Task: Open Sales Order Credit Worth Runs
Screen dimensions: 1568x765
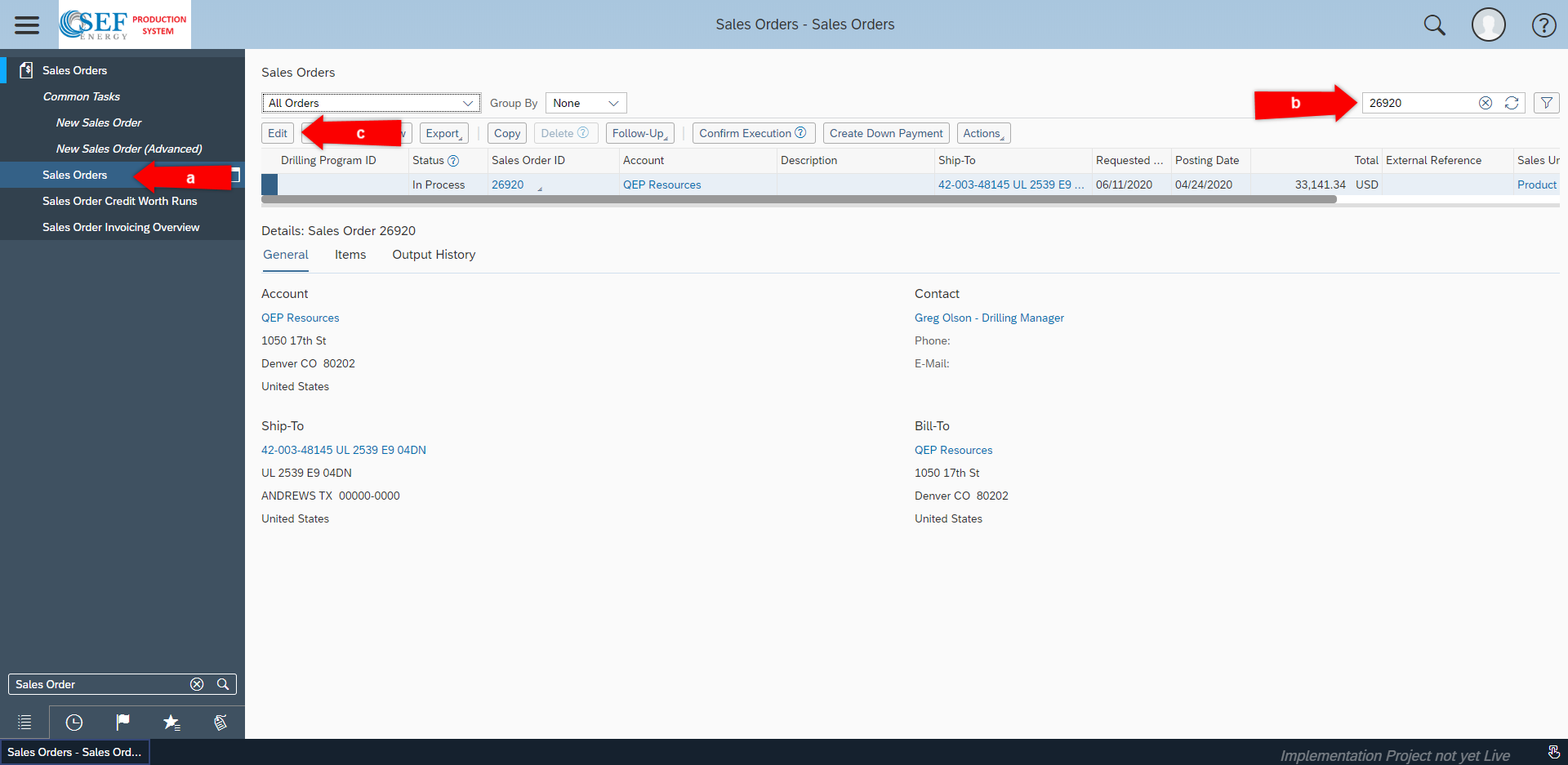Action: [120, 201]
